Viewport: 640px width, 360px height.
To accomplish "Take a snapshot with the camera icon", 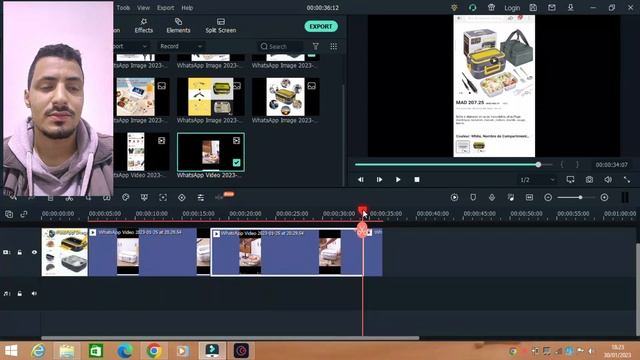I will 589,180.
